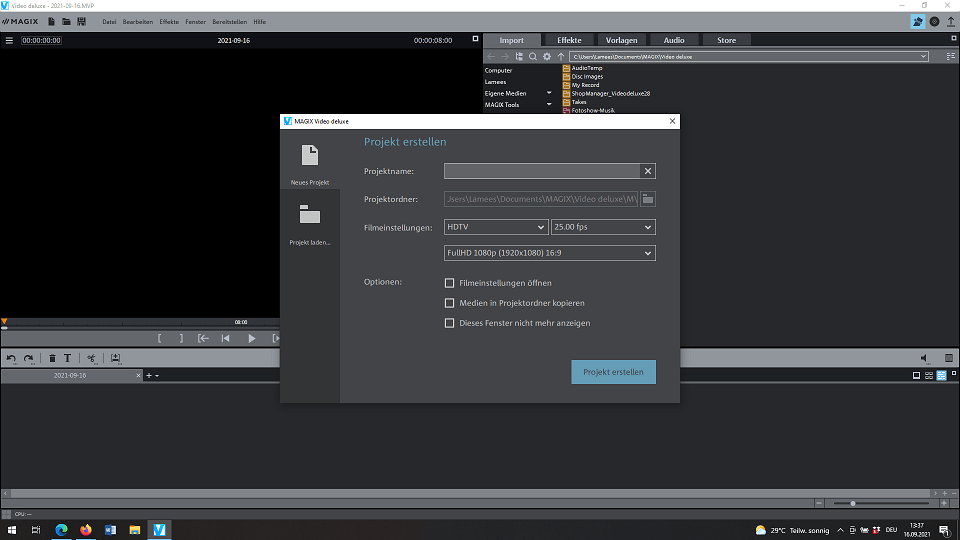Open the HDTV film settings dropdown
This screenshot has height=540, width=960.
pyautogui.click(x=495, y=227)
